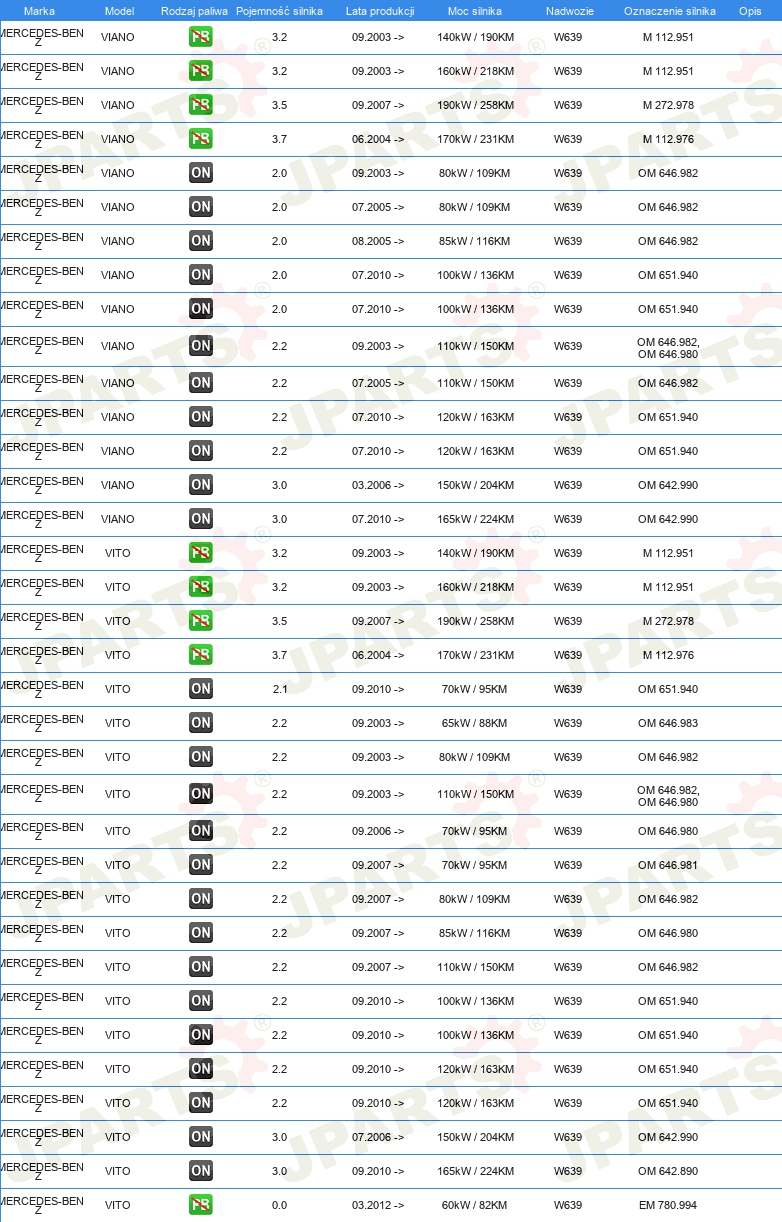
Task: Select production date 07.2006 ->
Action: tap(378, 1137)
